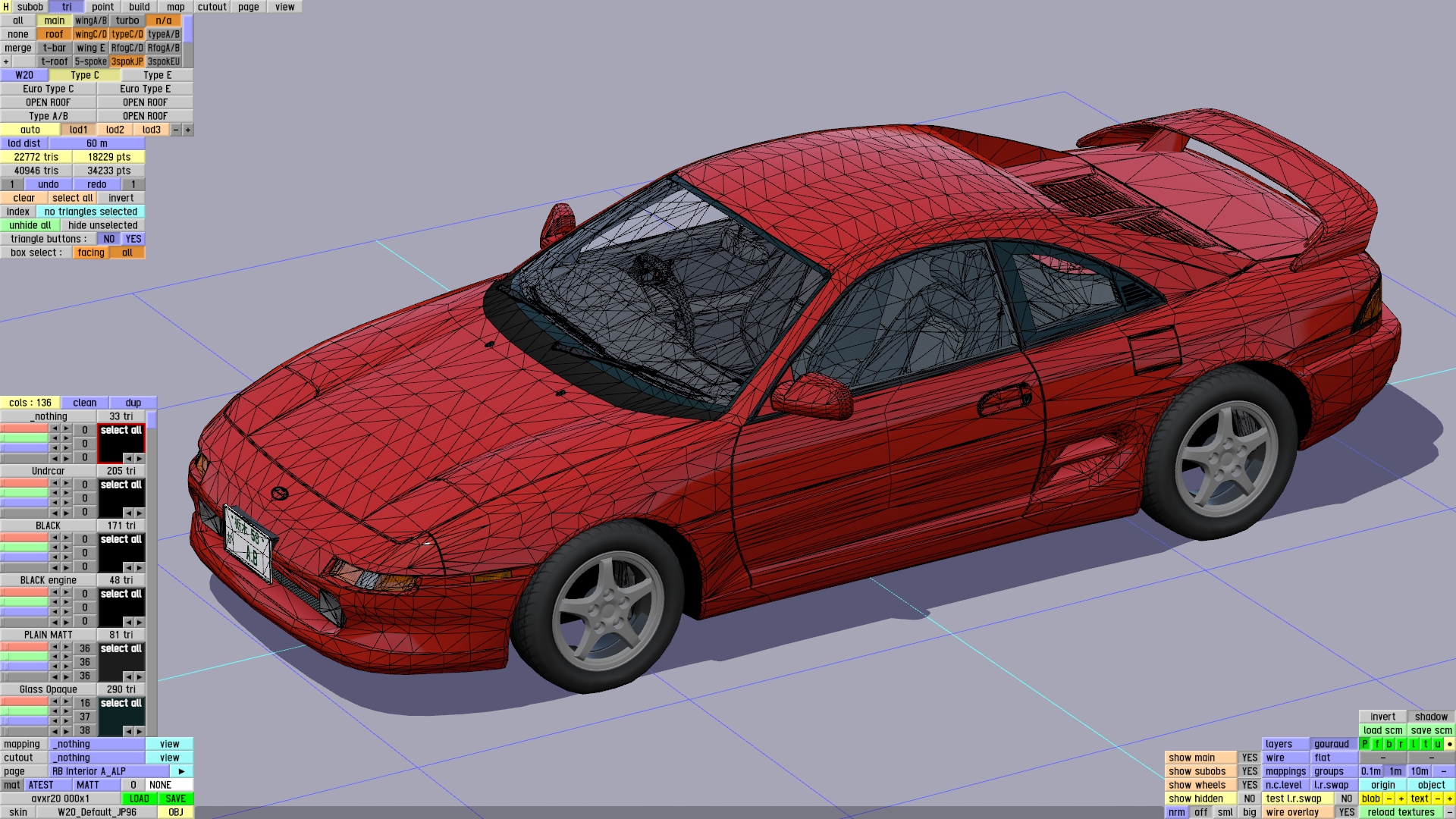Switch to the t top view button
This screenshot has width=1456, height=819.
point(1425,744)
